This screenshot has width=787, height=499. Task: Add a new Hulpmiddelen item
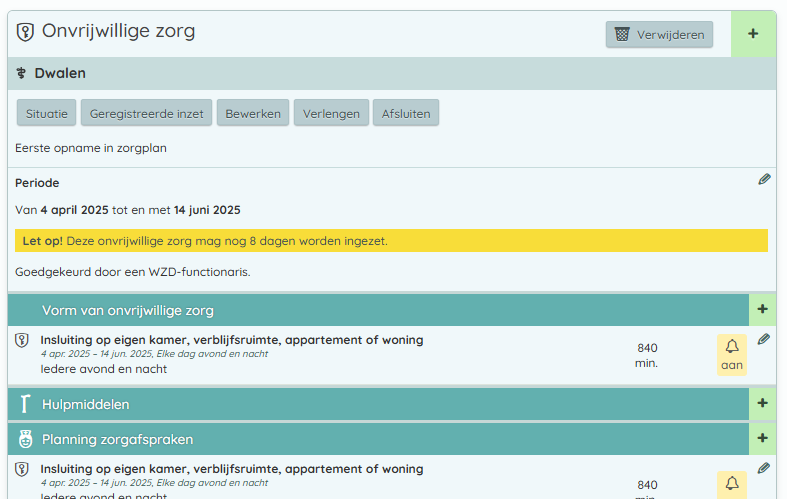(762, 404)
